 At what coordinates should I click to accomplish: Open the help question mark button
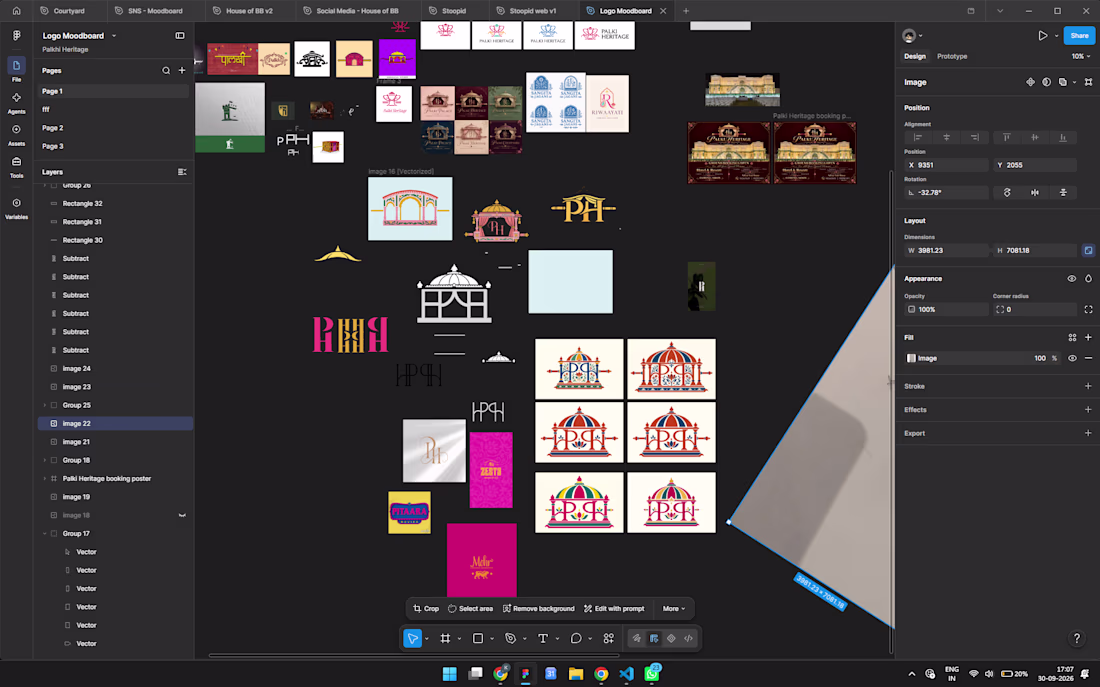[1077, 638]
